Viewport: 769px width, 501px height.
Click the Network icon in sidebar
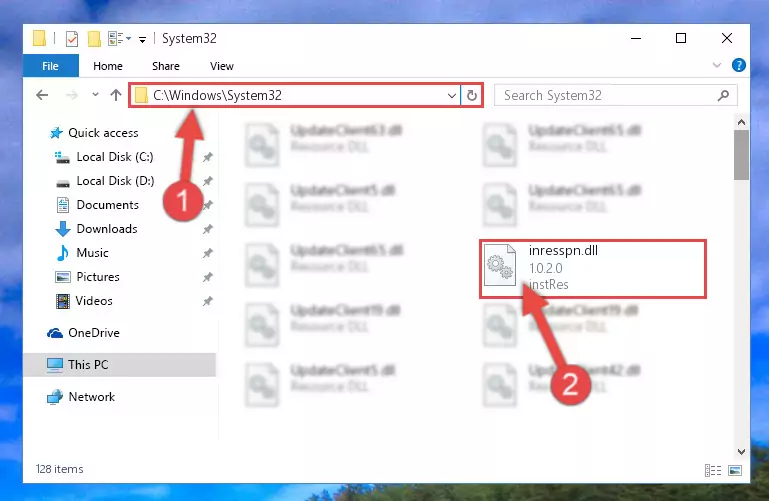pyautogui.click(x=55, y=397)
